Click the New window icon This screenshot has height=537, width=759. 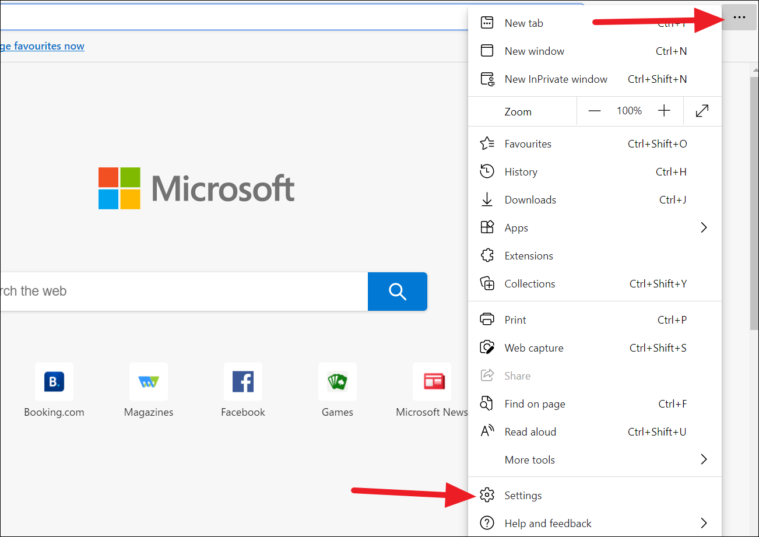click(x=487, y=51)
